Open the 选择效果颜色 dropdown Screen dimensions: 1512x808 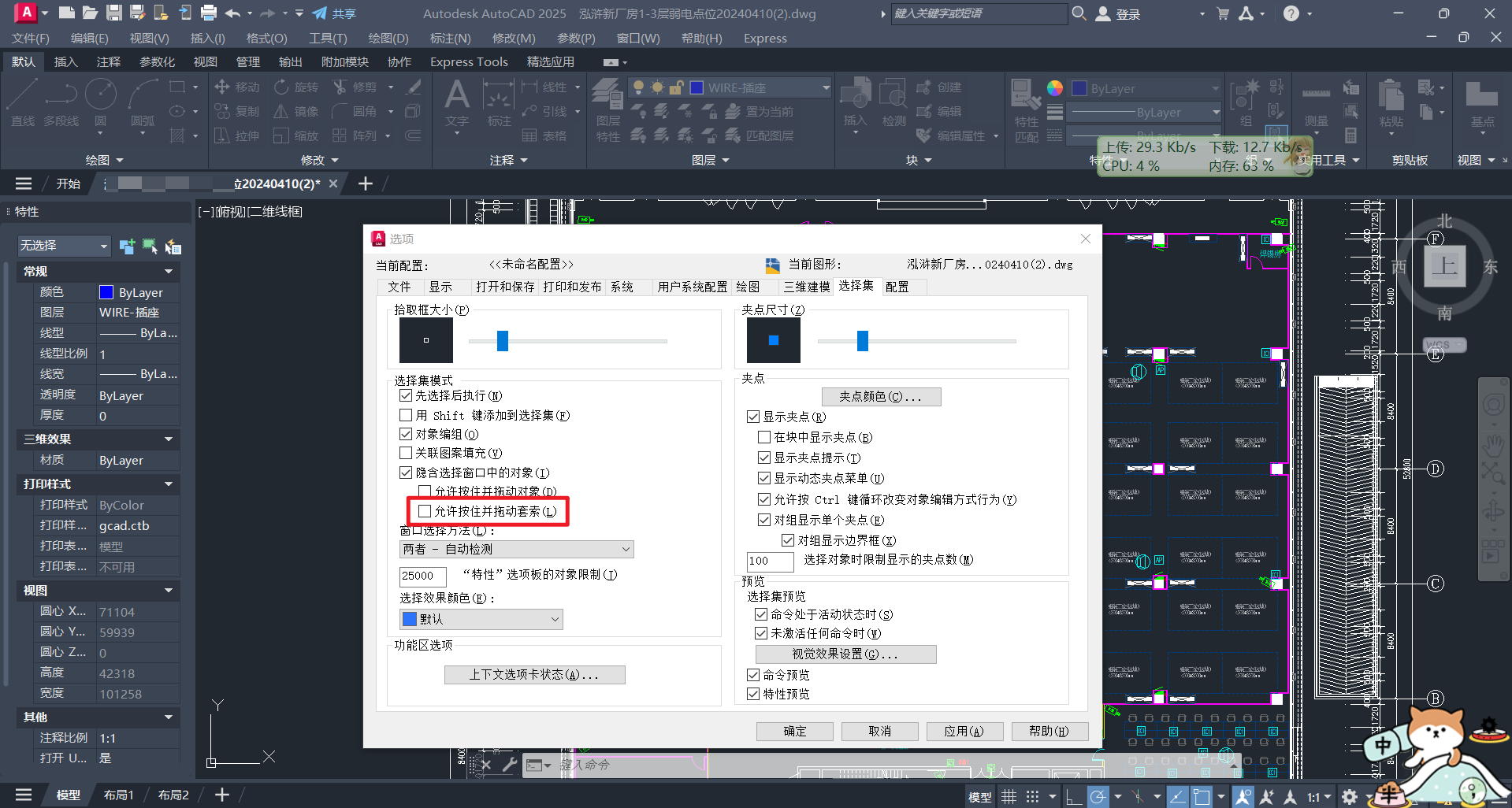pos(481,619)
